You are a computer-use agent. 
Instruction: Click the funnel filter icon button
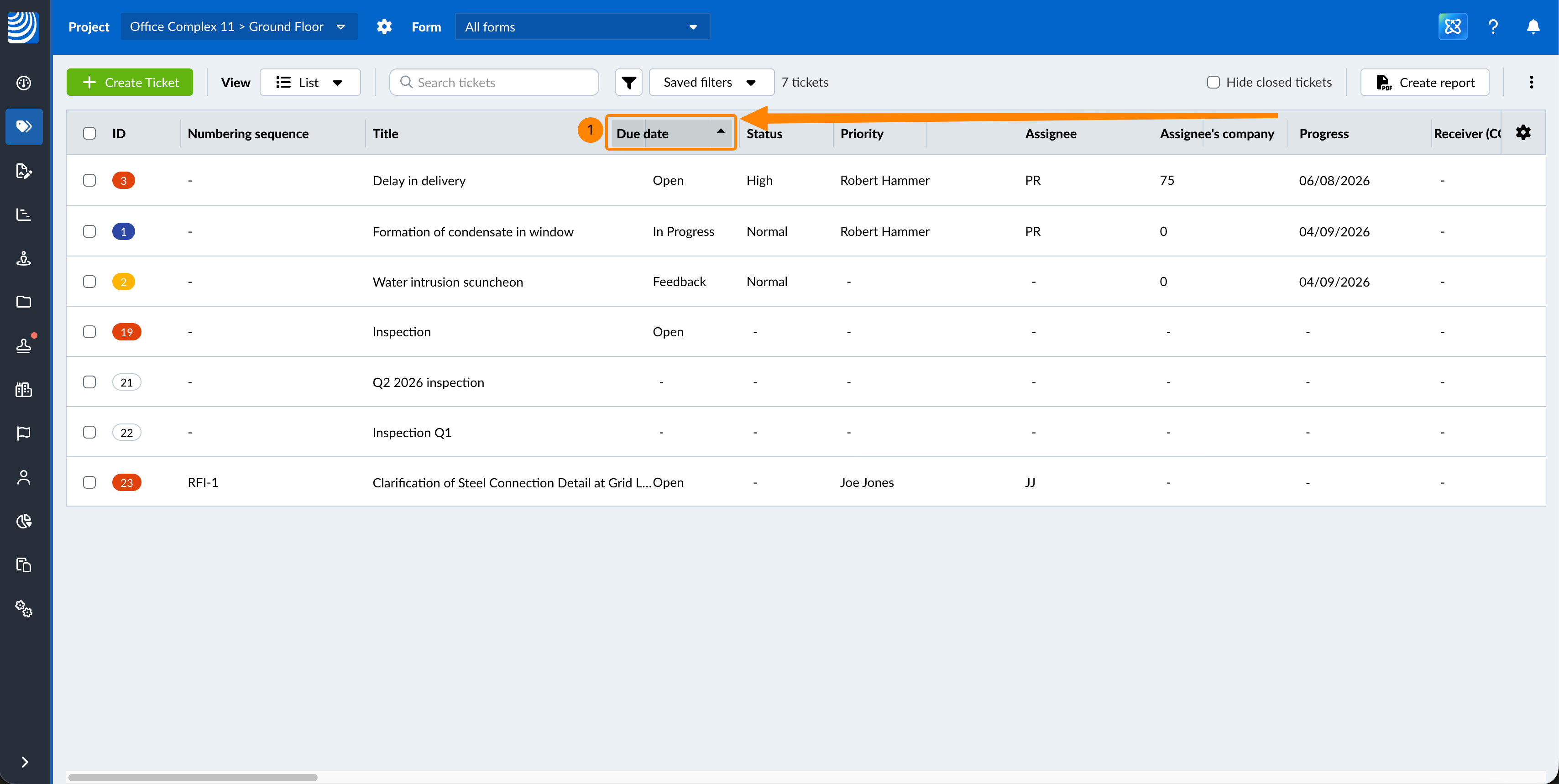tap(629, 82)
